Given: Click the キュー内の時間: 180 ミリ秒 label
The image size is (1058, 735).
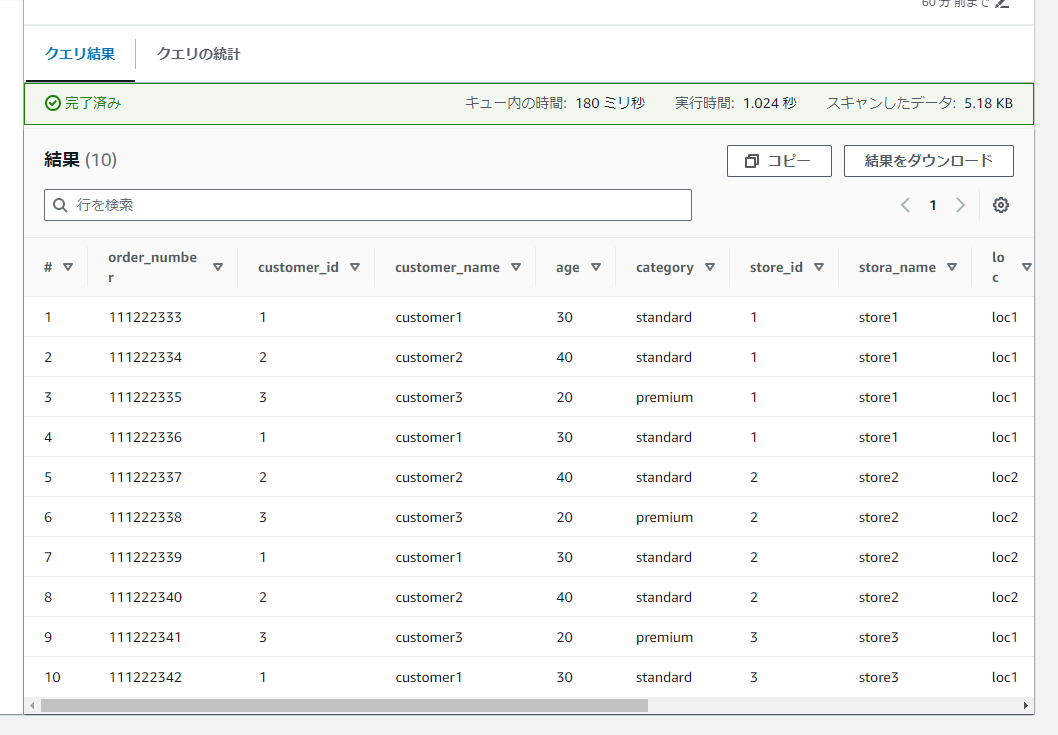Looking at the screenshot, I should tap(555, 103).
